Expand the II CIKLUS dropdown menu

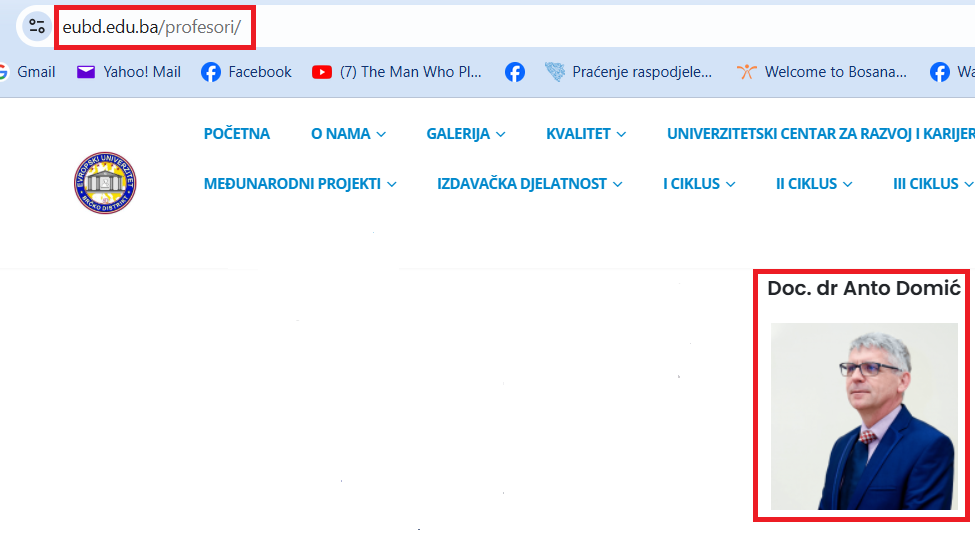814,184
